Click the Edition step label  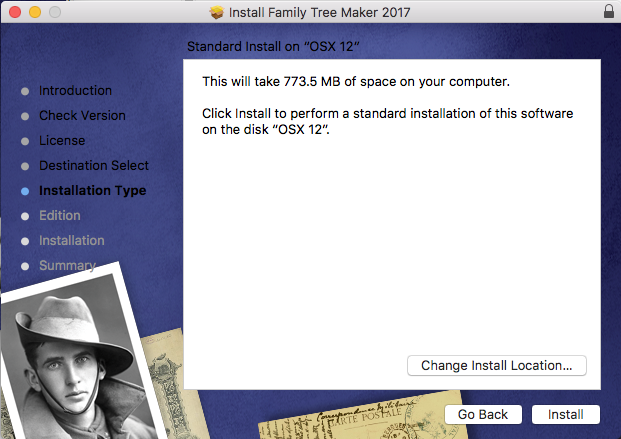point(60,216)
